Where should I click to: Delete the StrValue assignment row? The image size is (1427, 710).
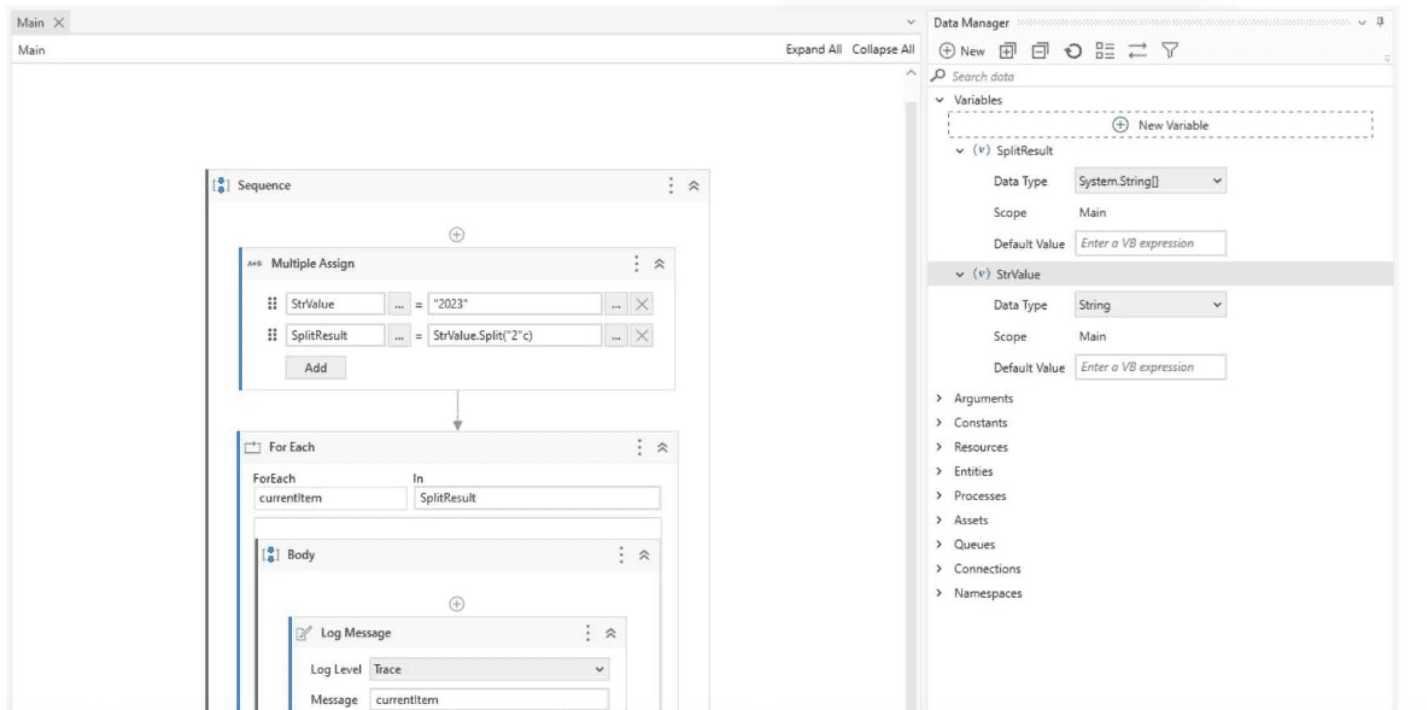[x=642, y=305]
